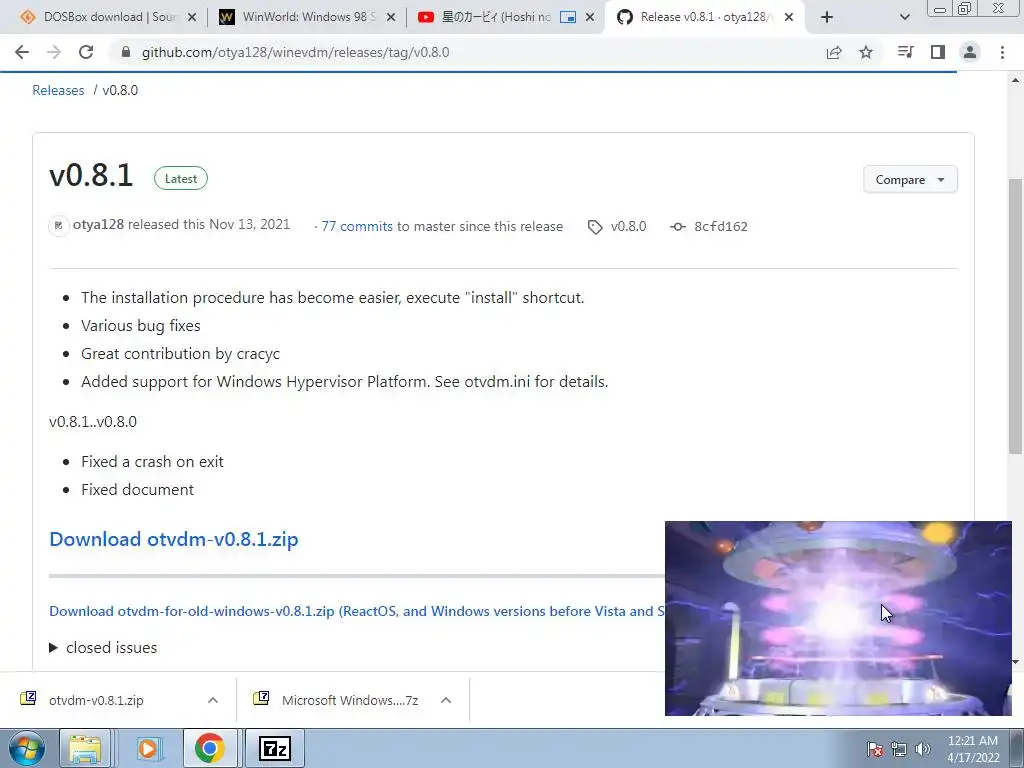The image size is (1024, 768).
Task: Open the 77 commits link
Action: point(357,226)
